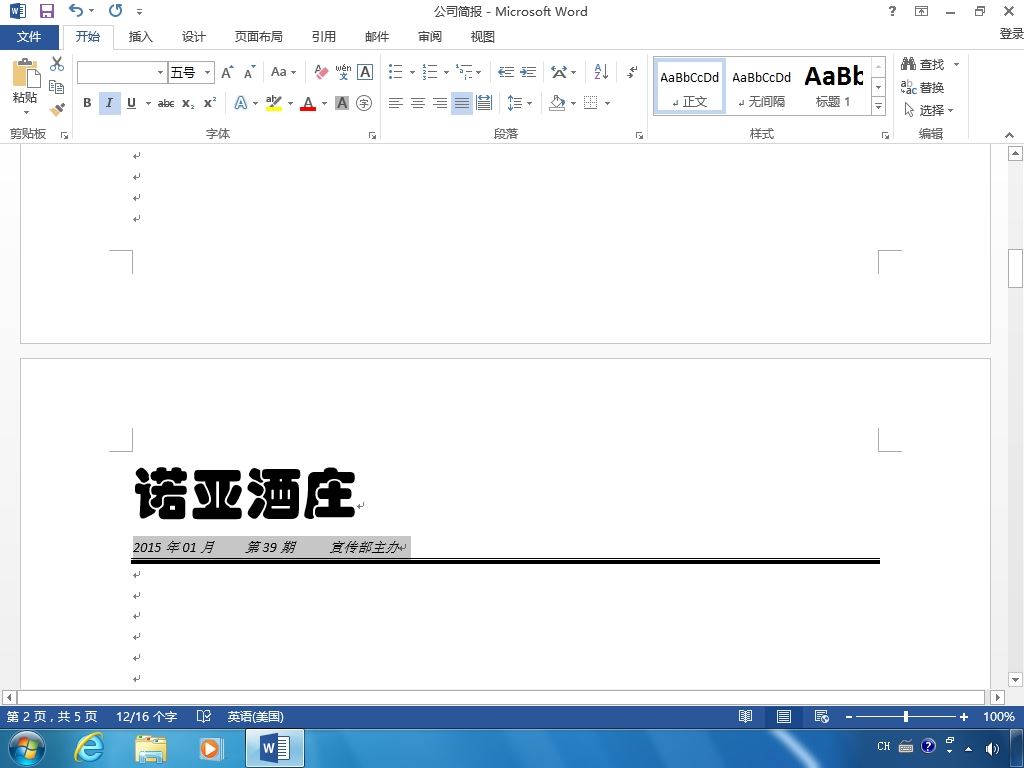
Task: Sort text with the A-Z sort icon
Action: [601, 72]
